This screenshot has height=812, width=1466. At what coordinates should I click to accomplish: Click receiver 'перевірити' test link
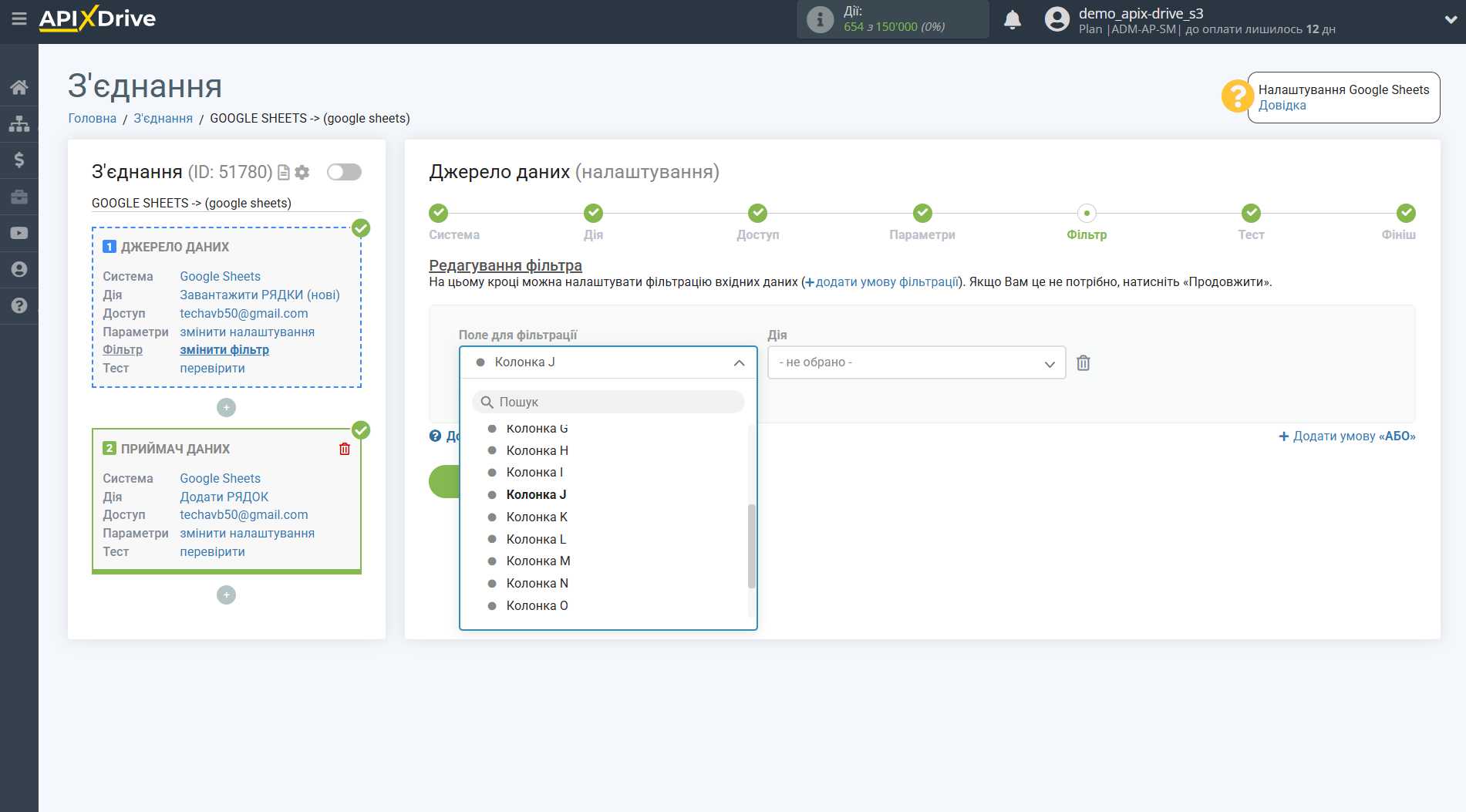(212, 552)
